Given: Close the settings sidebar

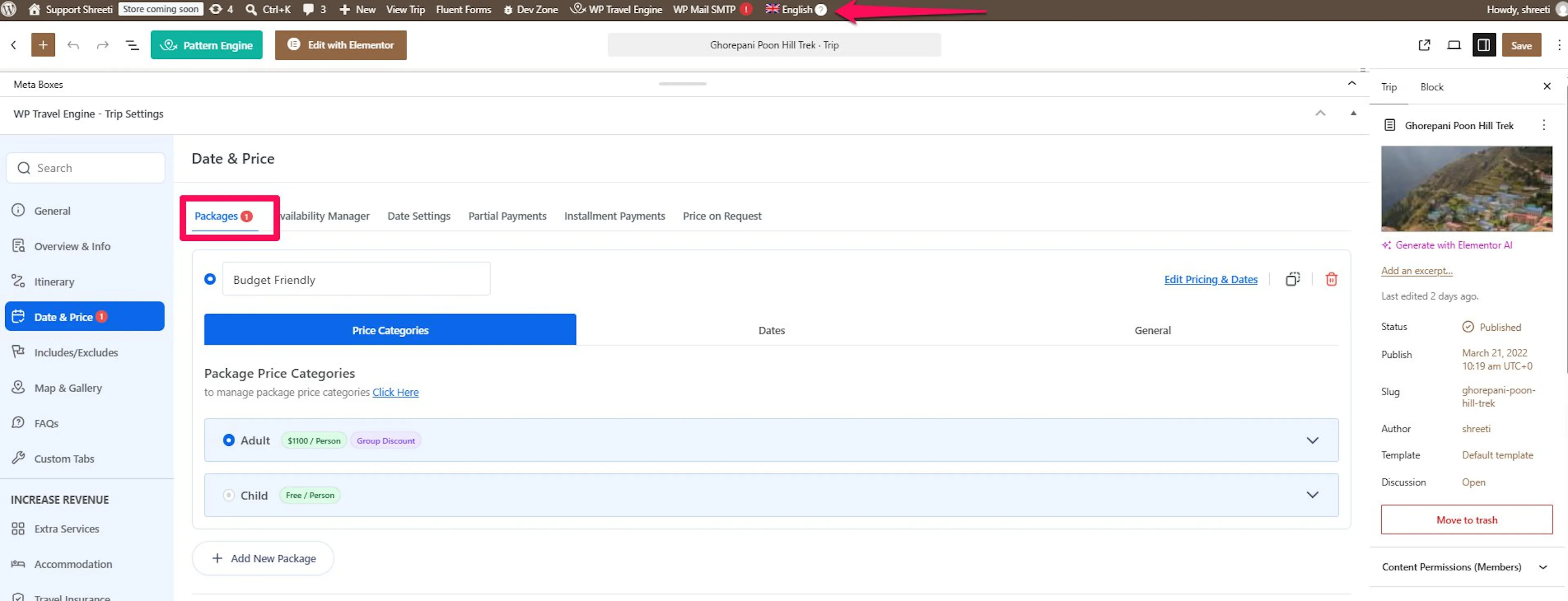Looking at the screenshot, I should [1547, 87].
